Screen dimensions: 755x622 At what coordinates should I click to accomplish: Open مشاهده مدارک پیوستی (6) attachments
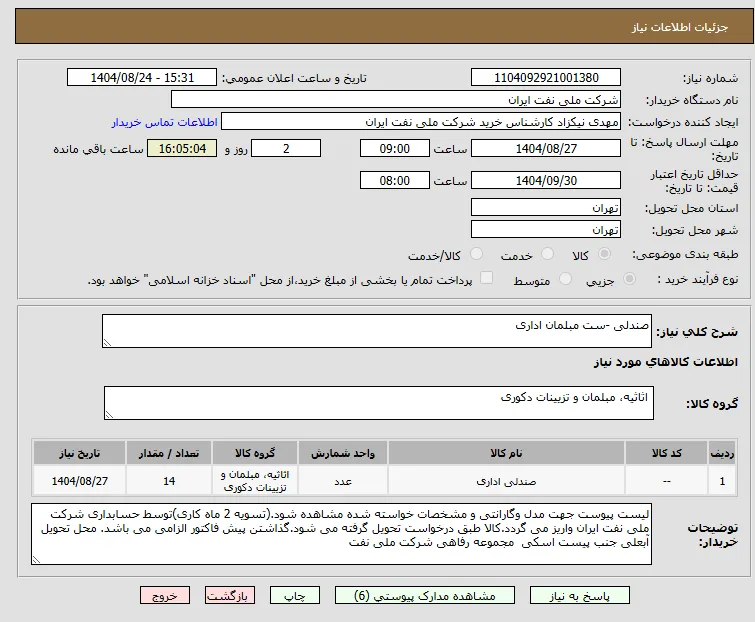point(425,596)
